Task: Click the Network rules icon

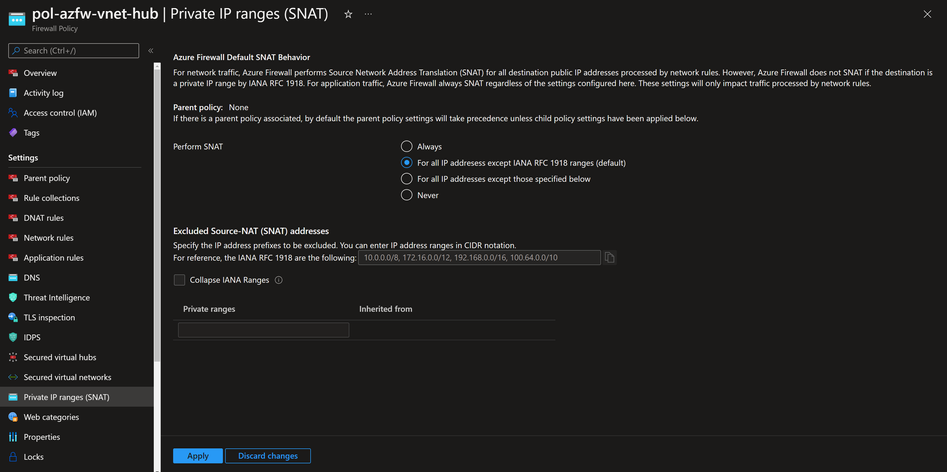Action: point(13,238)
